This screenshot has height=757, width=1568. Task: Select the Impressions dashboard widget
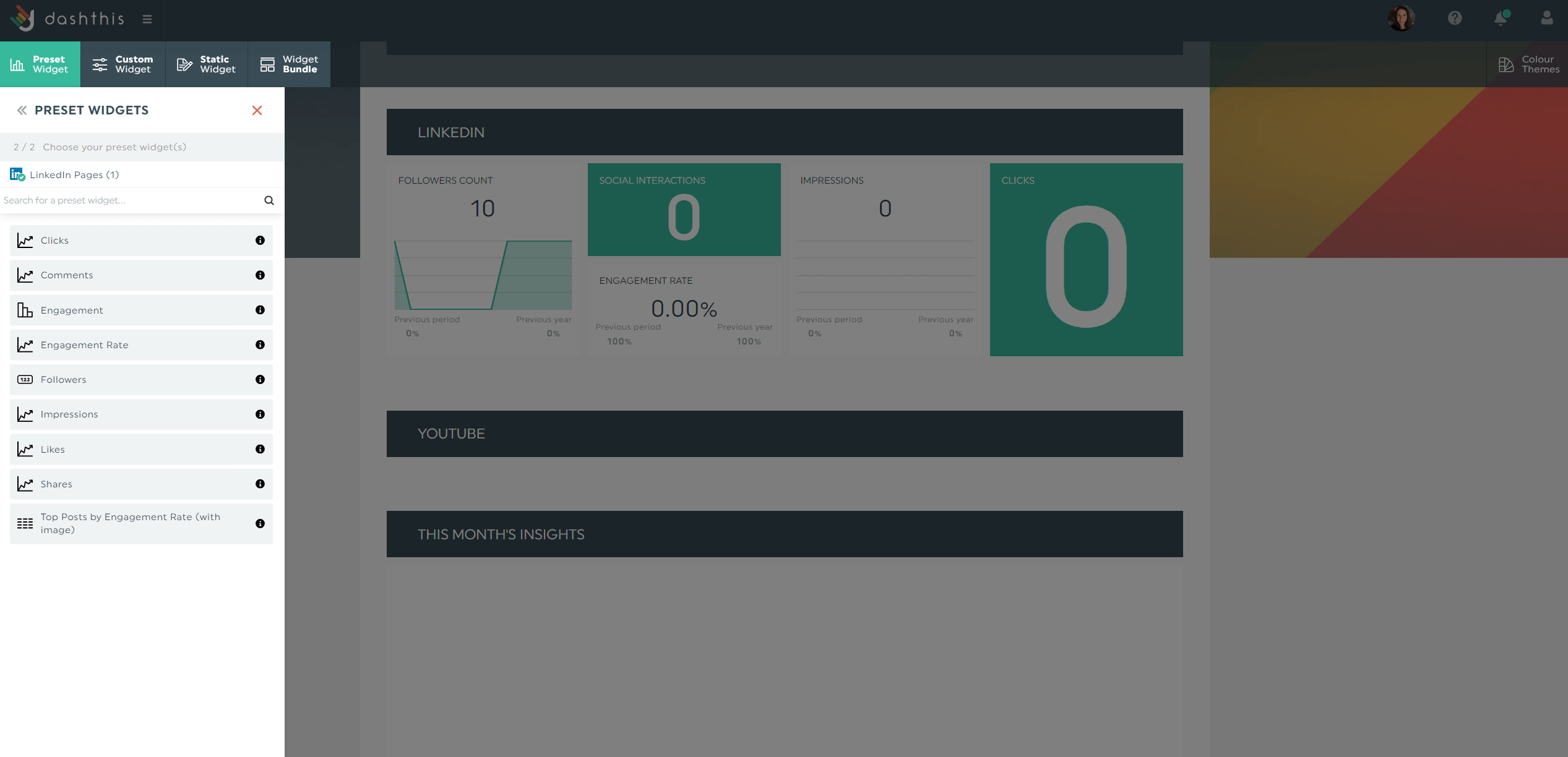click(x=885, y=260)
